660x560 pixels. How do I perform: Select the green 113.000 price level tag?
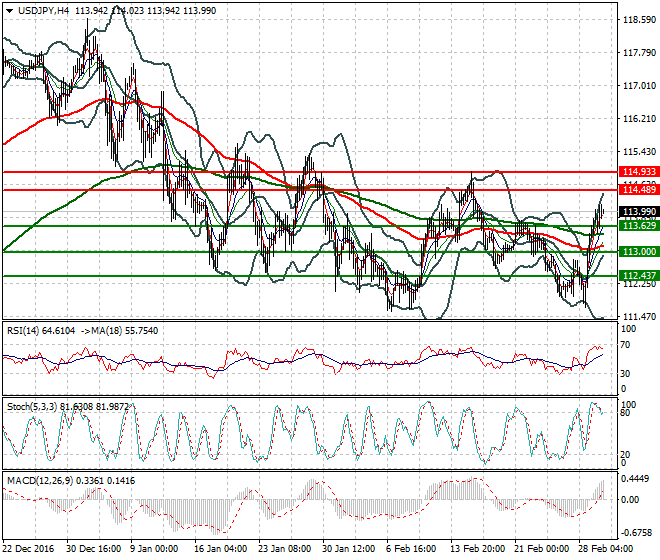[638, 252]
